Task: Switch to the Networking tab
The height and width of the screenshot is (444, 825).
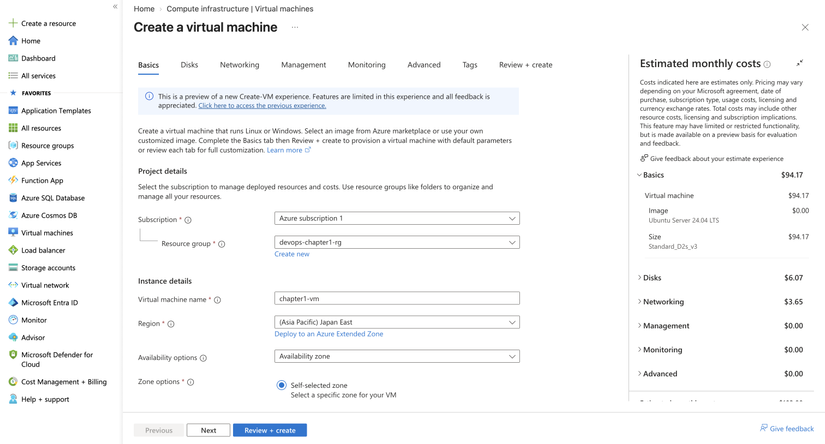Action: 239,65
